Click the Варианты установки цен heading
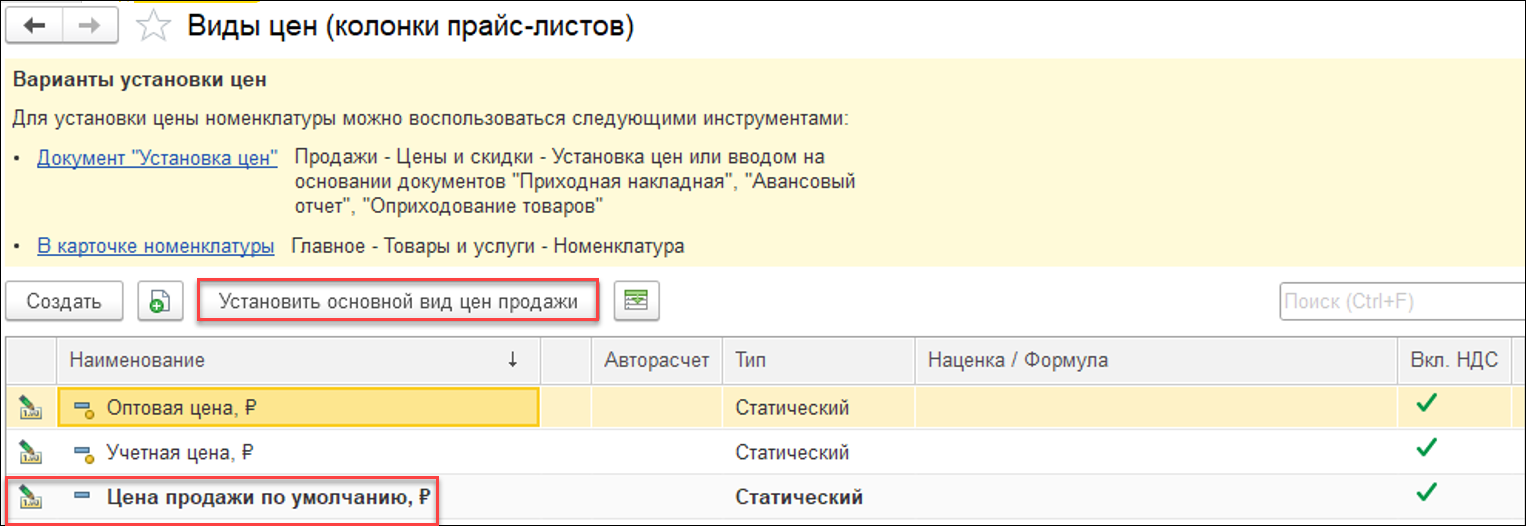1526x526 pixels. pyautogui.click(x=139, y=80)
